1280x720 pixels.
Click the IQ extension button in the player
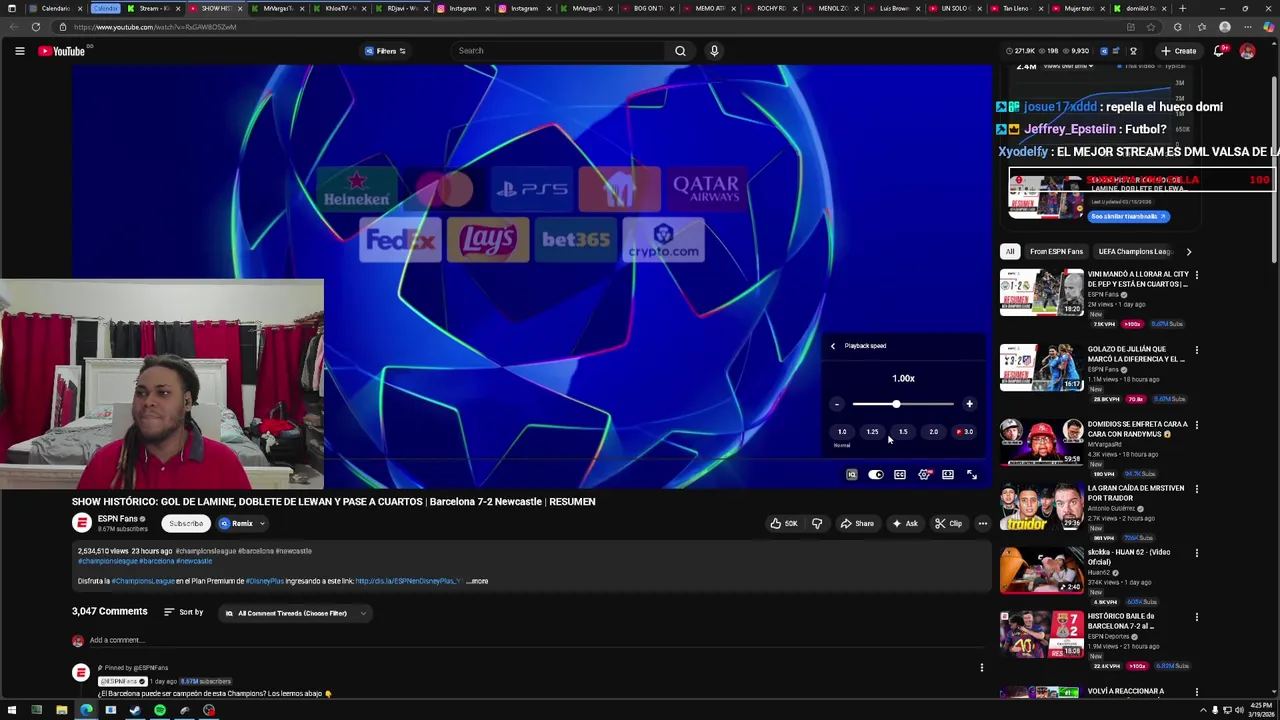coord(852,475)
